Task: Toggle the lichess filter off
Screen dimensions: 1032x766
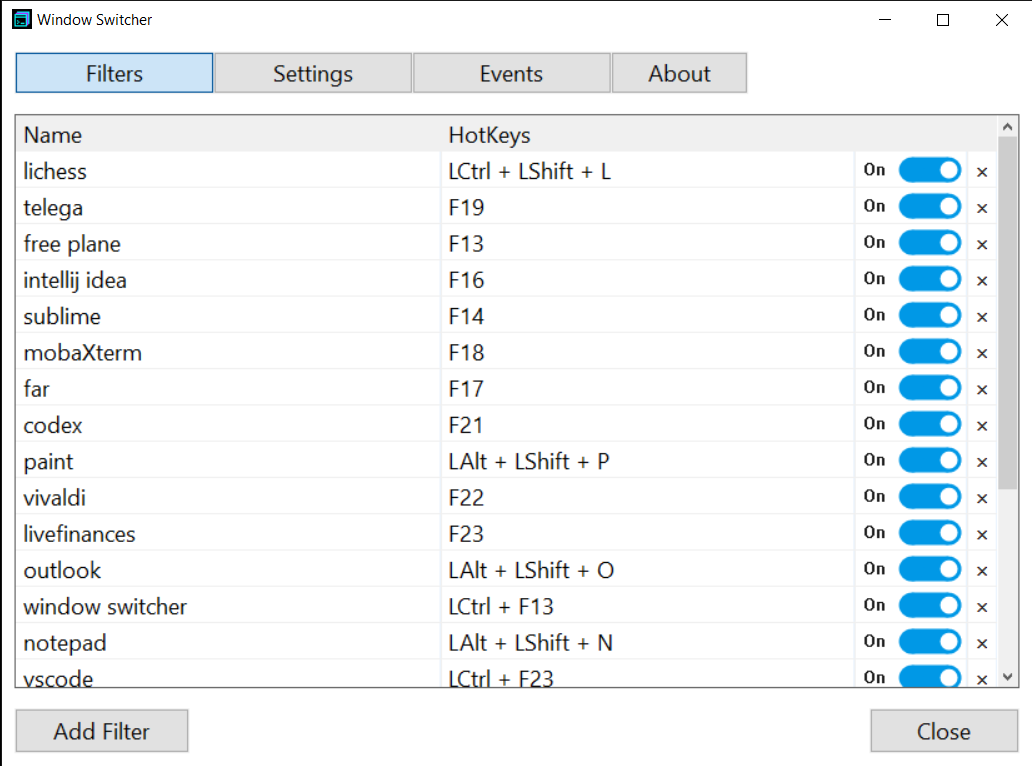Action: click(929, 170)
